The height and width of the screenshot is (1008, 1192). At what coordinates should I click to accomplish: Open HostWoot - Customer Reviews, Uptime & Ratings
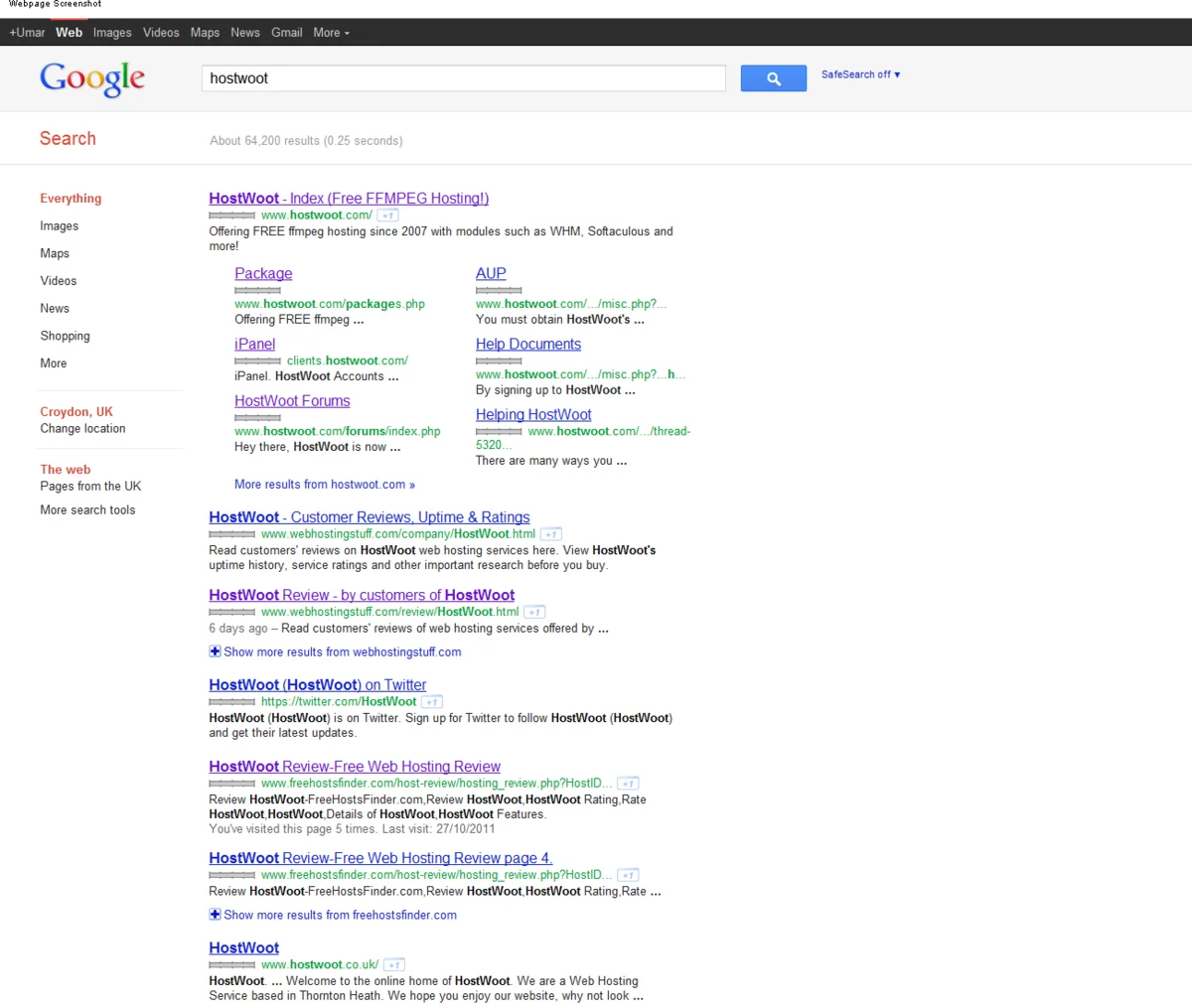(370, 517)
